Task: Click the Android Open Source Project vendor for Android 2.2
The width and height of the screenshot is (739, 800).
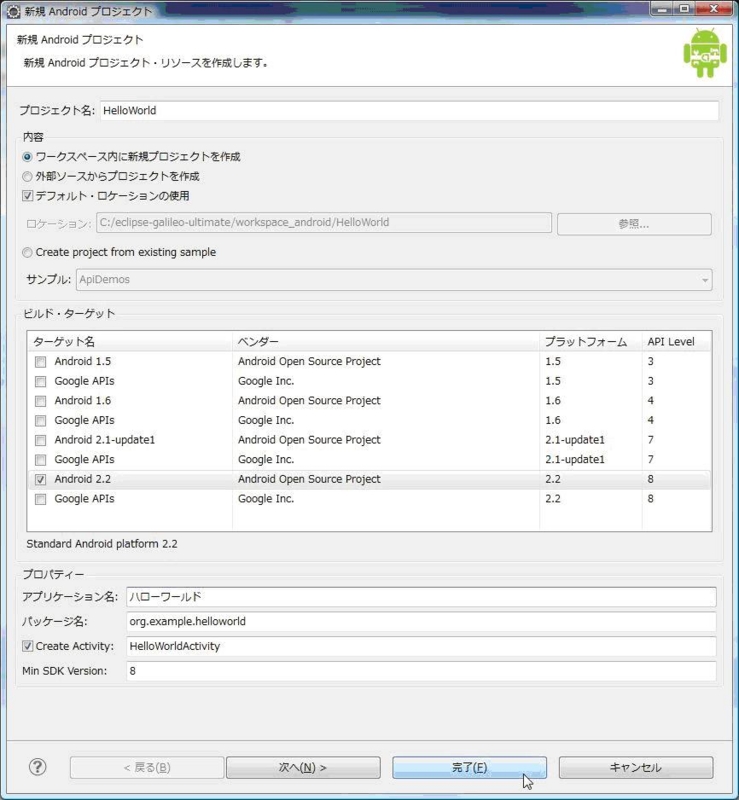Action: (x=309, y=479)
